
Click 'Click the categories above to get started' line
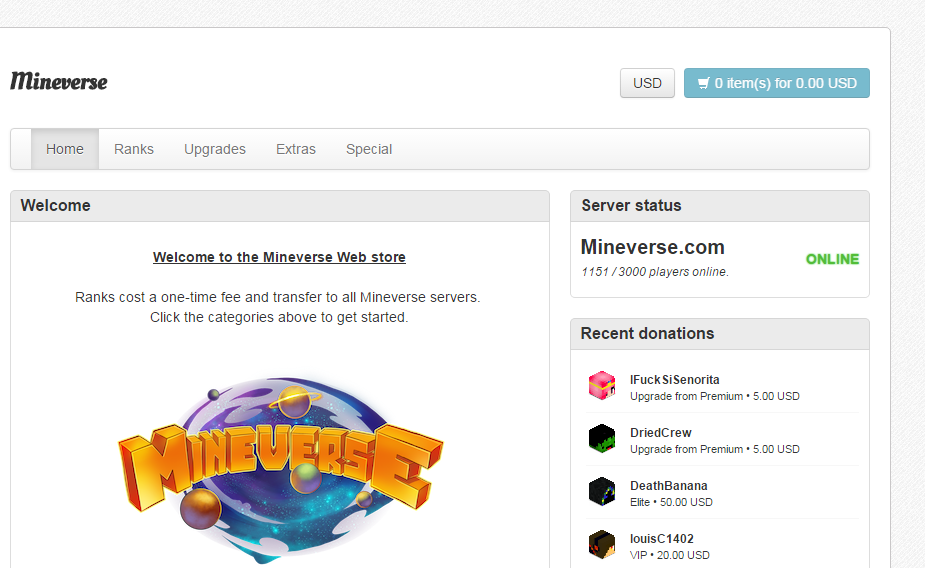click(279, 317)
